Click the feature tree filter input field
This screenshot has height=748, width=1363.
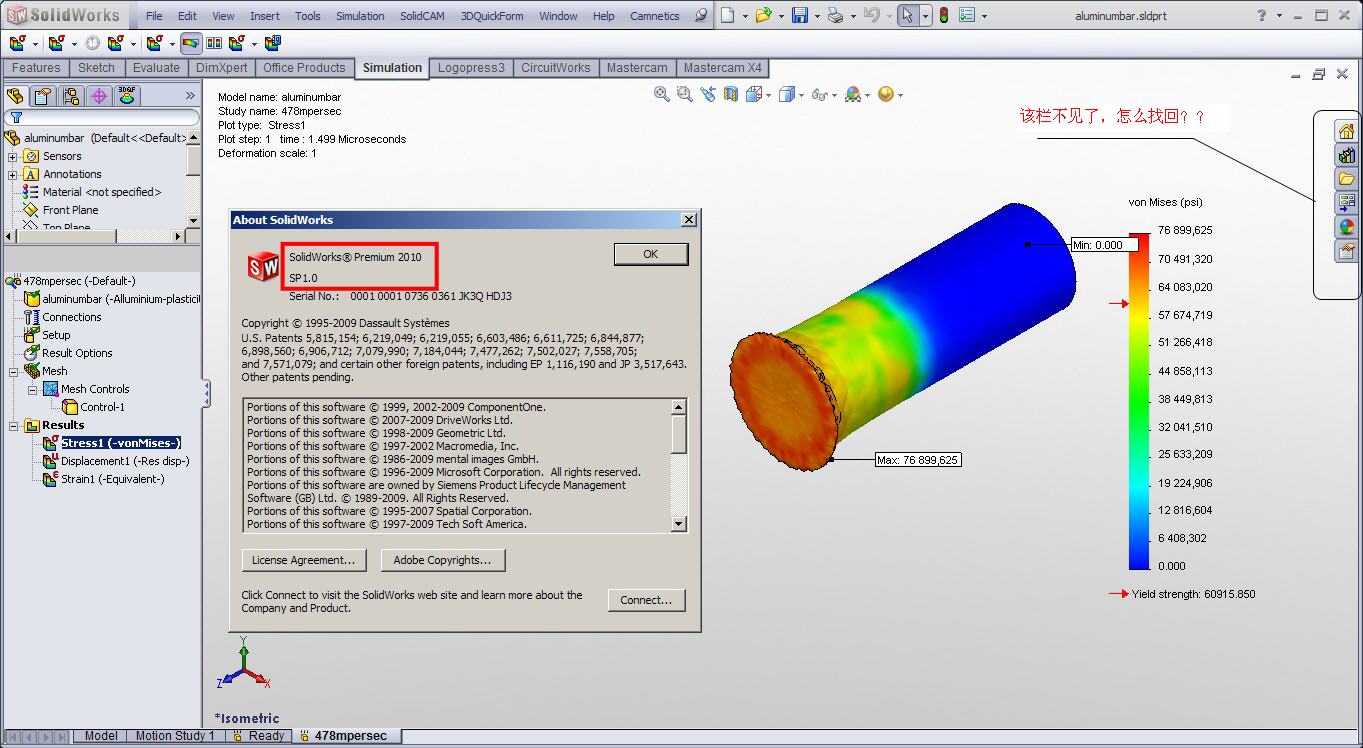[x=102, y=118]
